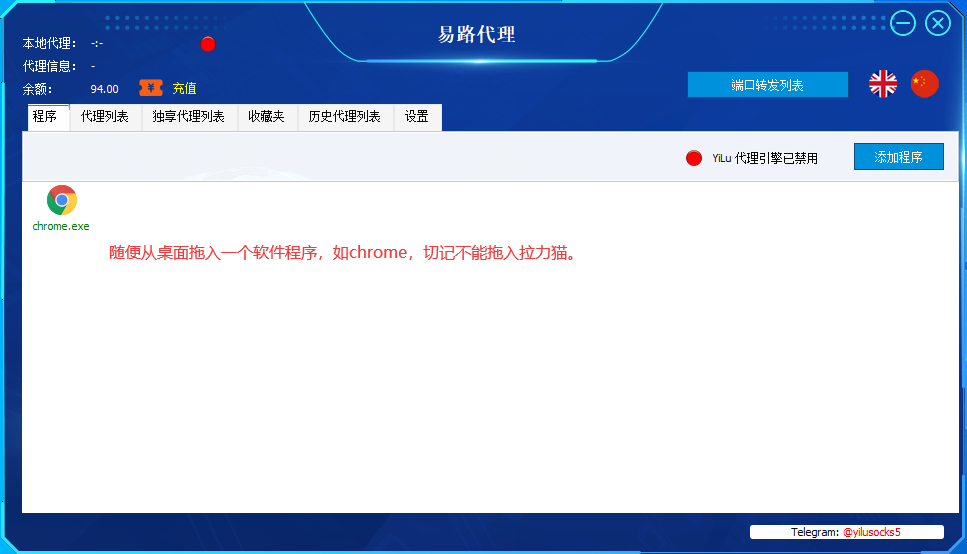Image resolution: width=967 pixels, height=554 pixels.
Task: Click the 添加程序 button
Action: [899, 157]
